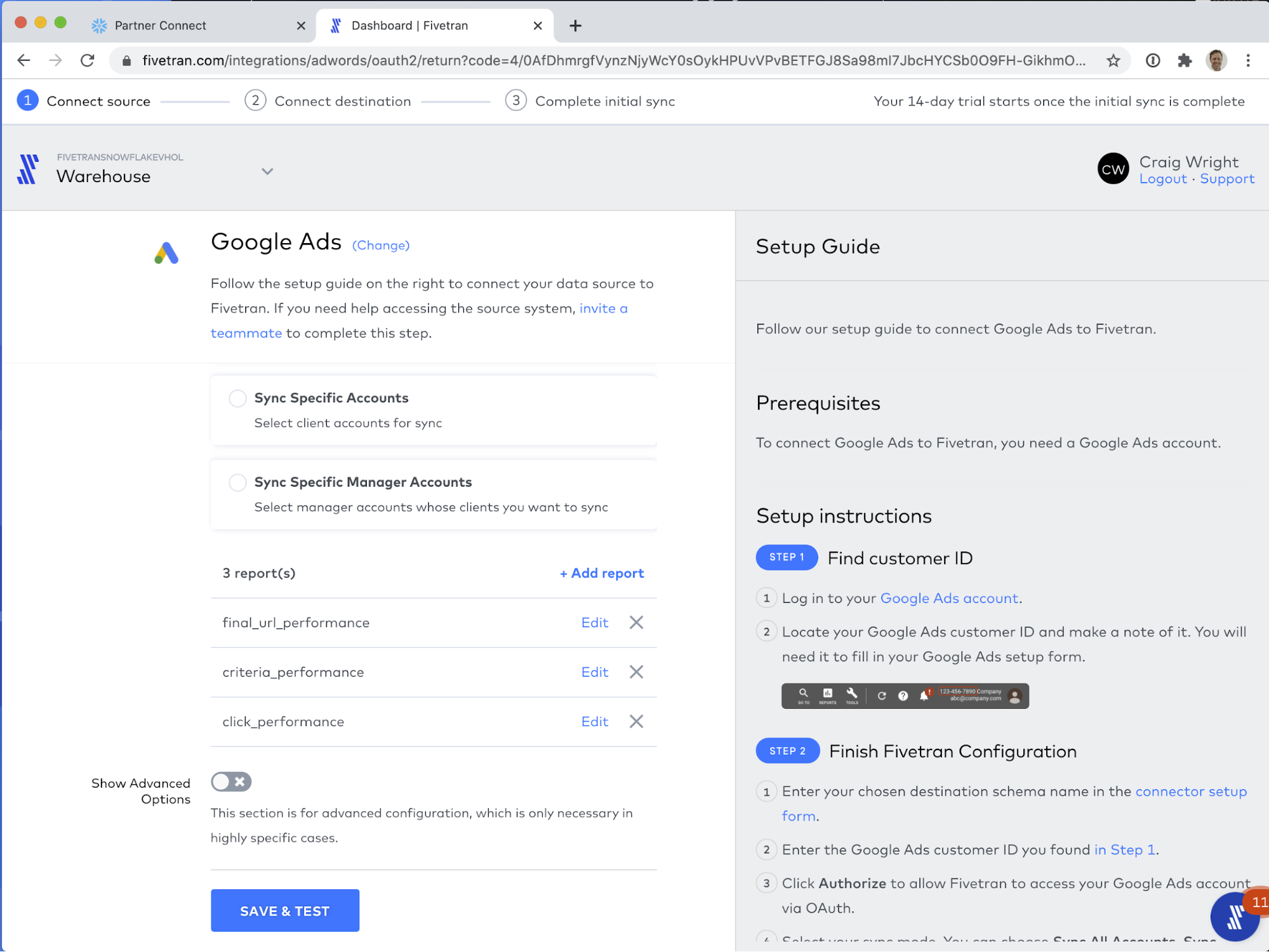Go to Connect destination step

tap(342, 102)
